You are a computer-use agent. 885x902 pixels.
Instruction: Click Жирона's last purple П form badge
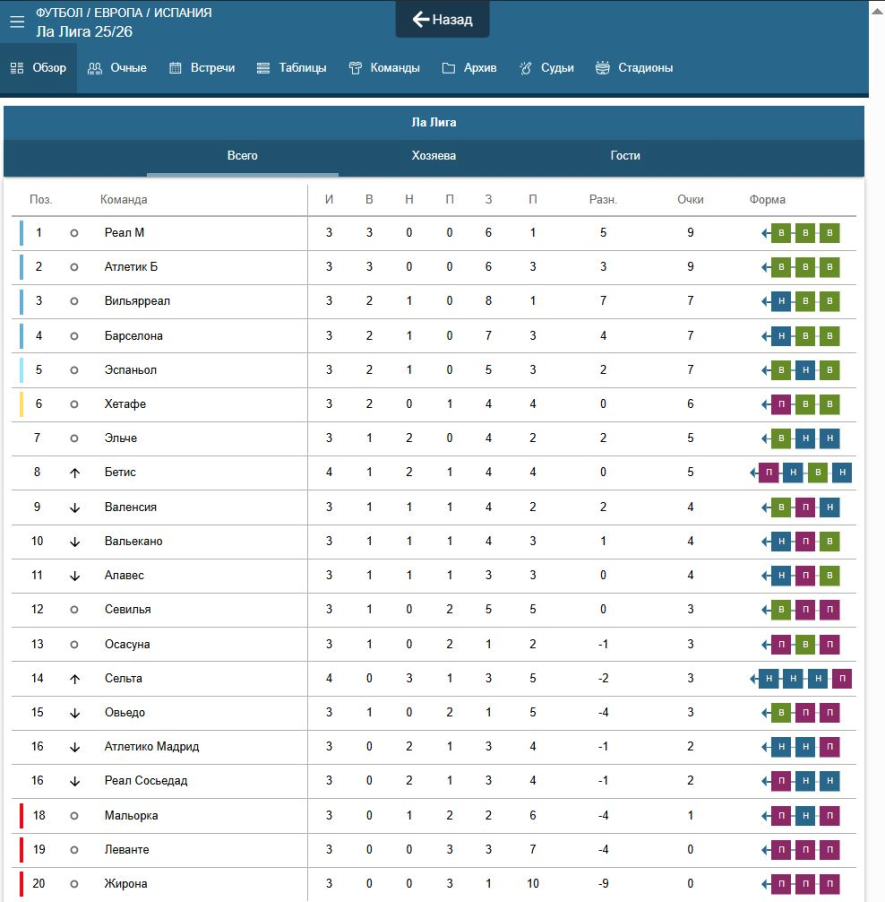tap(829, 884)
